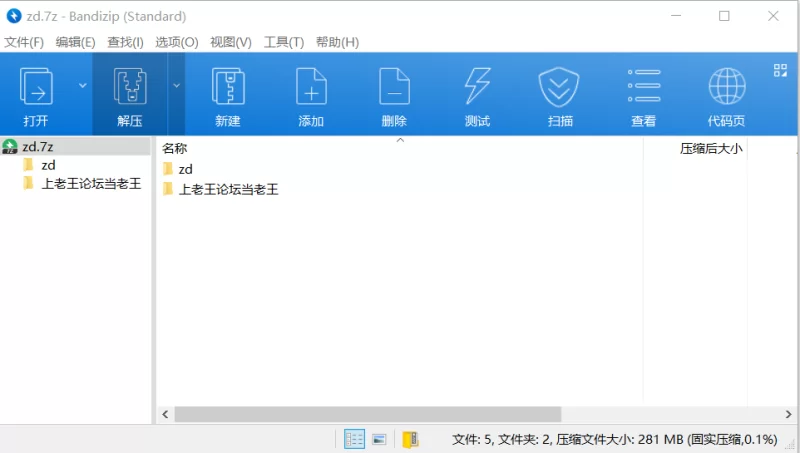Open the 工具(T) menu

(283, 42)
